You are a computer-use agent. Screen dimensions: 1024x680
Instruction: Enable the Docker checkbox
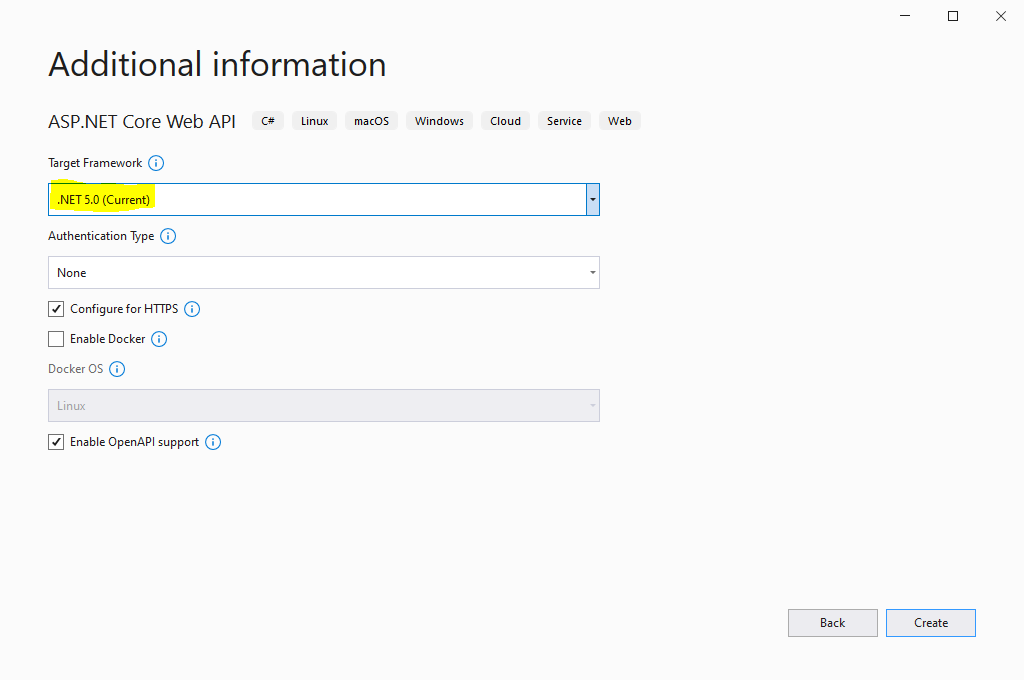point(56,339)
